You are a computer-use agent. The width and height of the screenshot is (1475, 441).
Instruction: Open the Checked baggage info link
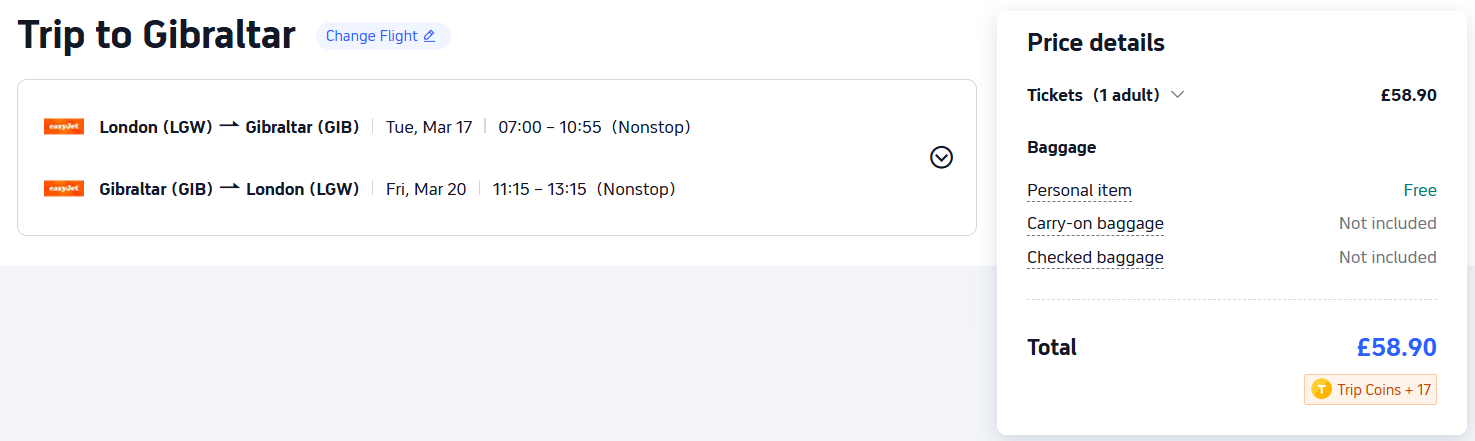(1095, 257)
